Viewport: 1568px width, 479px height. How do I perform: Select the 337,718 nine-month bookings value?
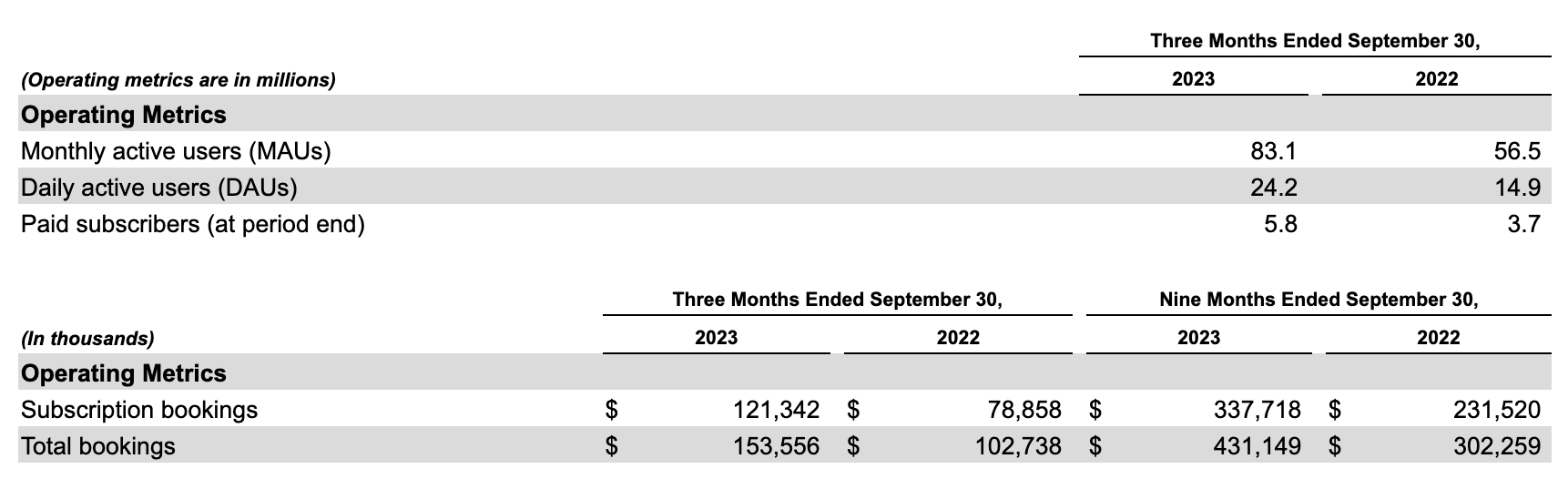1257,410
